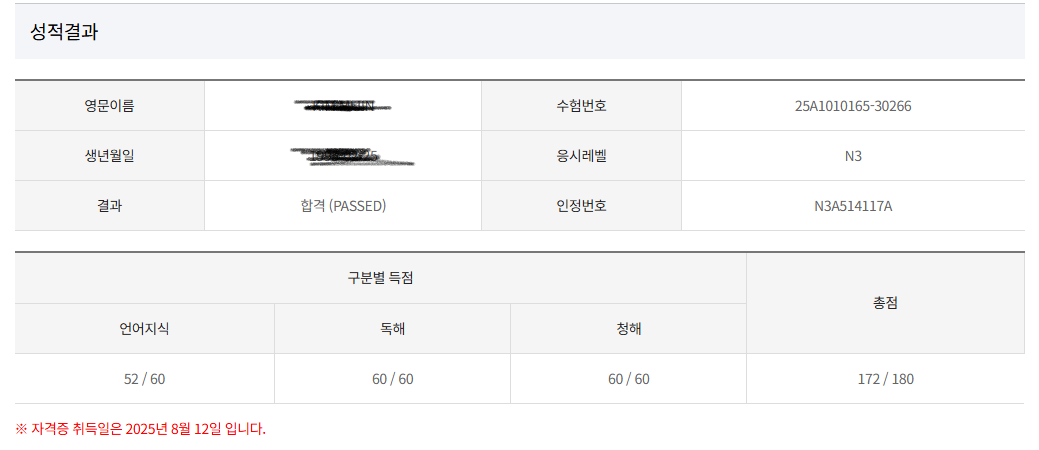Select the 영문이름 label cell
Screen dimensions: 1039x450
[x=109, y=106]
